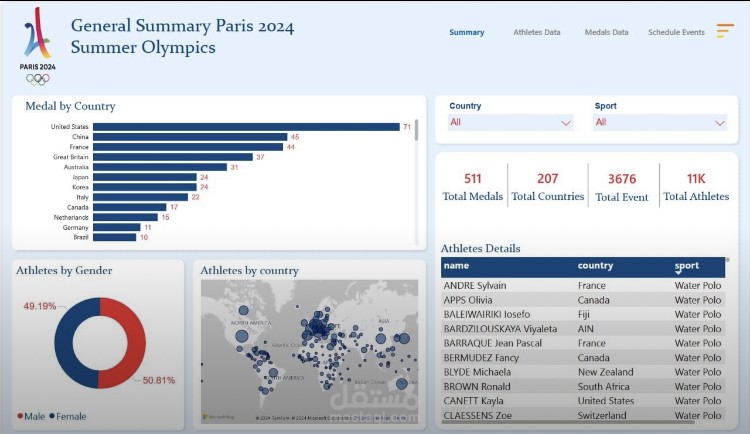Screen dimensions: 750x434
Task: Expand the Sport filter dropdown
Action: tap(660, 122)
